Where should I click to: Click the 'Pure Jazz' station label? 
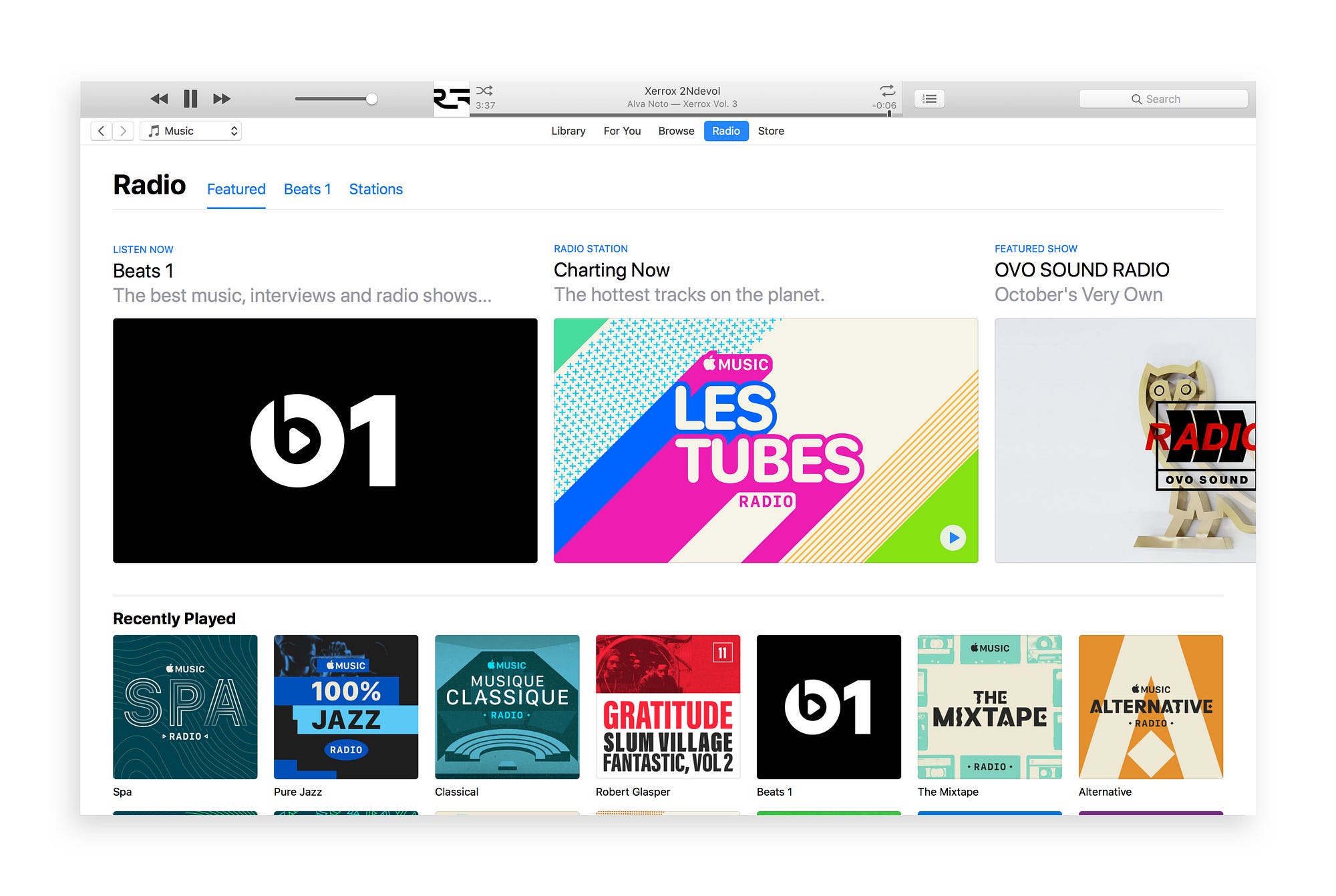coord(298,792)
